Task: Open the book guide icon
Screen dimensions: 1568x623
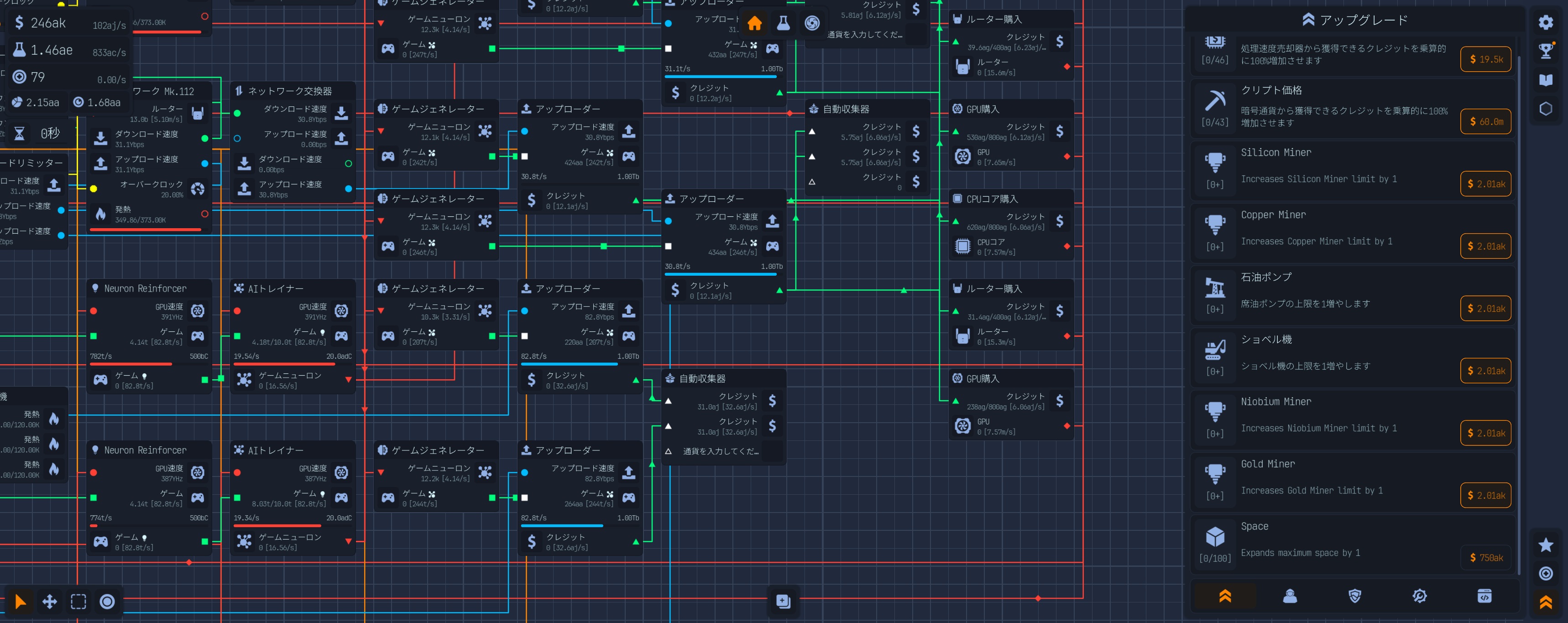Action: (x=1546, y=80)
